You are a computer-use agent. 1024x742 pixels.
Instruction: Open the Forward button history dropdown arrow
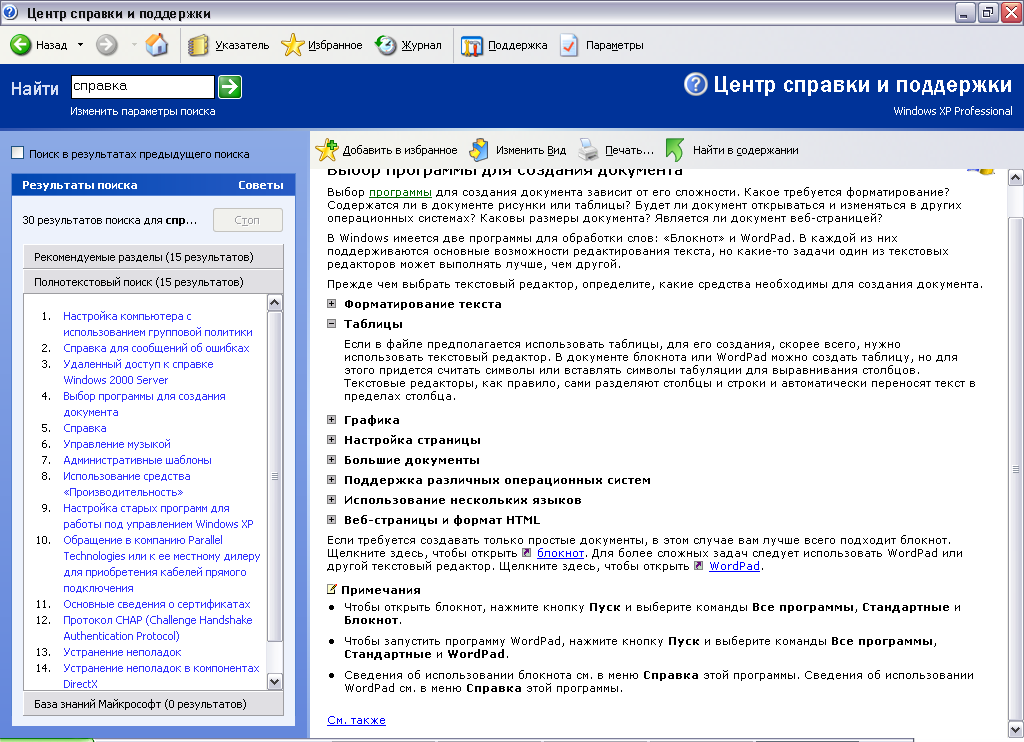(x=134, y=45)
